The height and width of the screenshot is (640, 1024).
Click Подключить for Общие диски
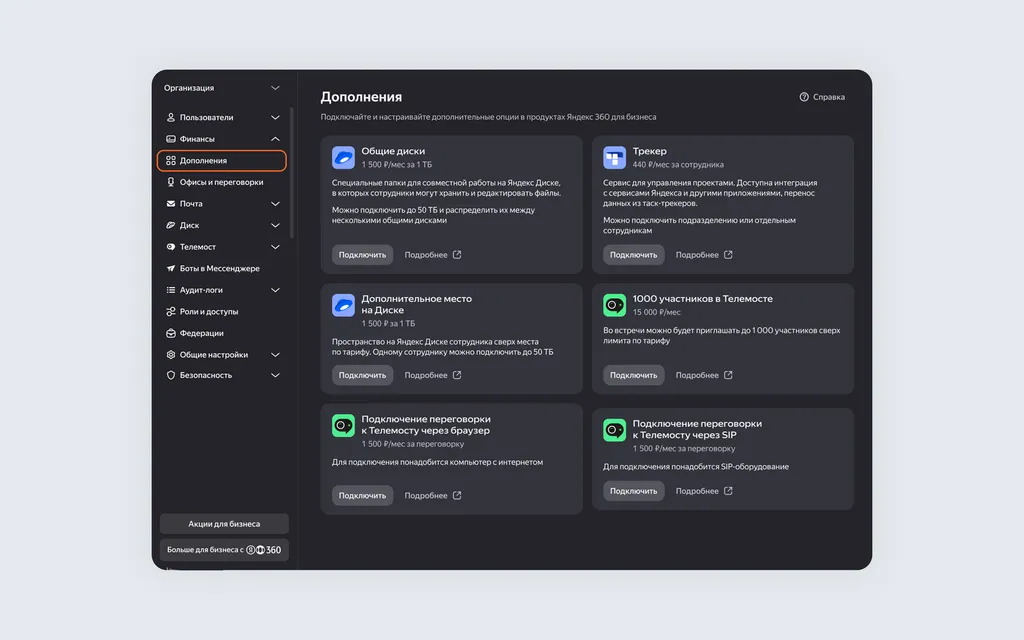(x=362, y=255)
